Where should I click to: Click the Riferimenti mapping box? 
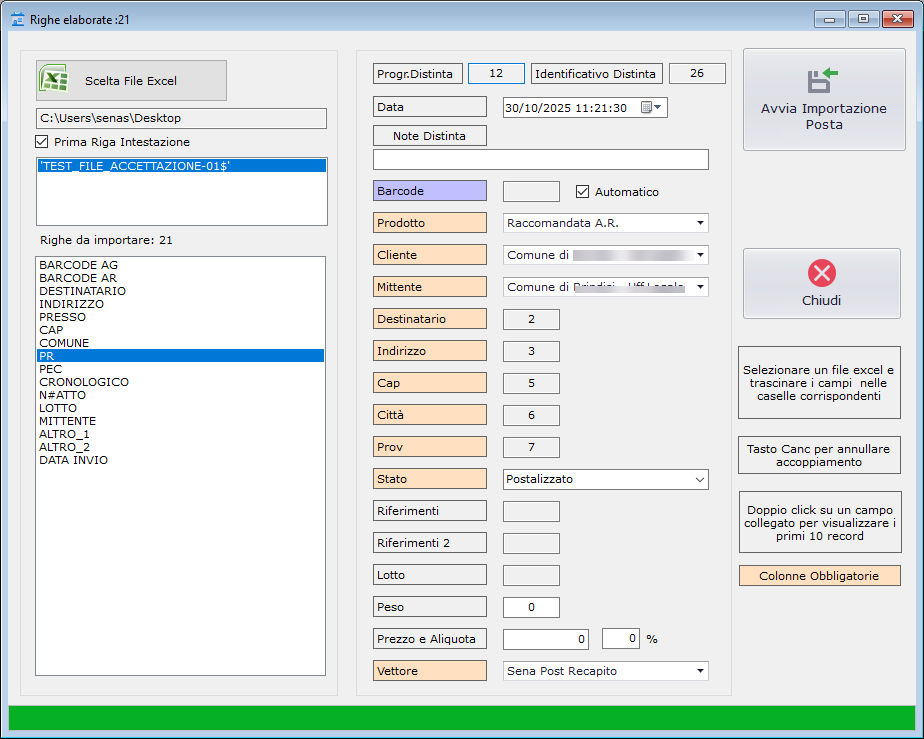[531, 511]
